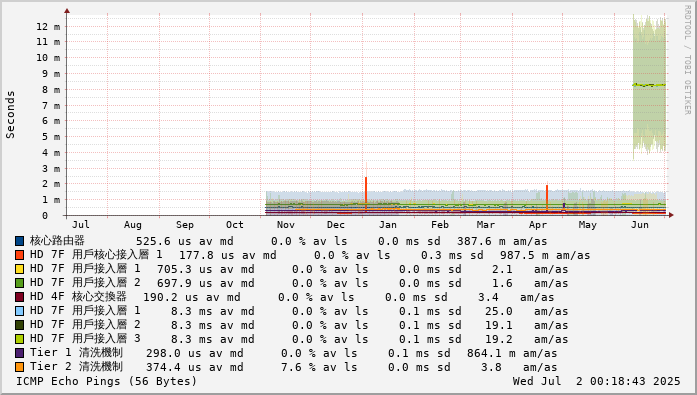Click the dark olive swatch on the 19.1 am/as row
Viewport: 697px width, 395px height.
[x=20, y=325]
